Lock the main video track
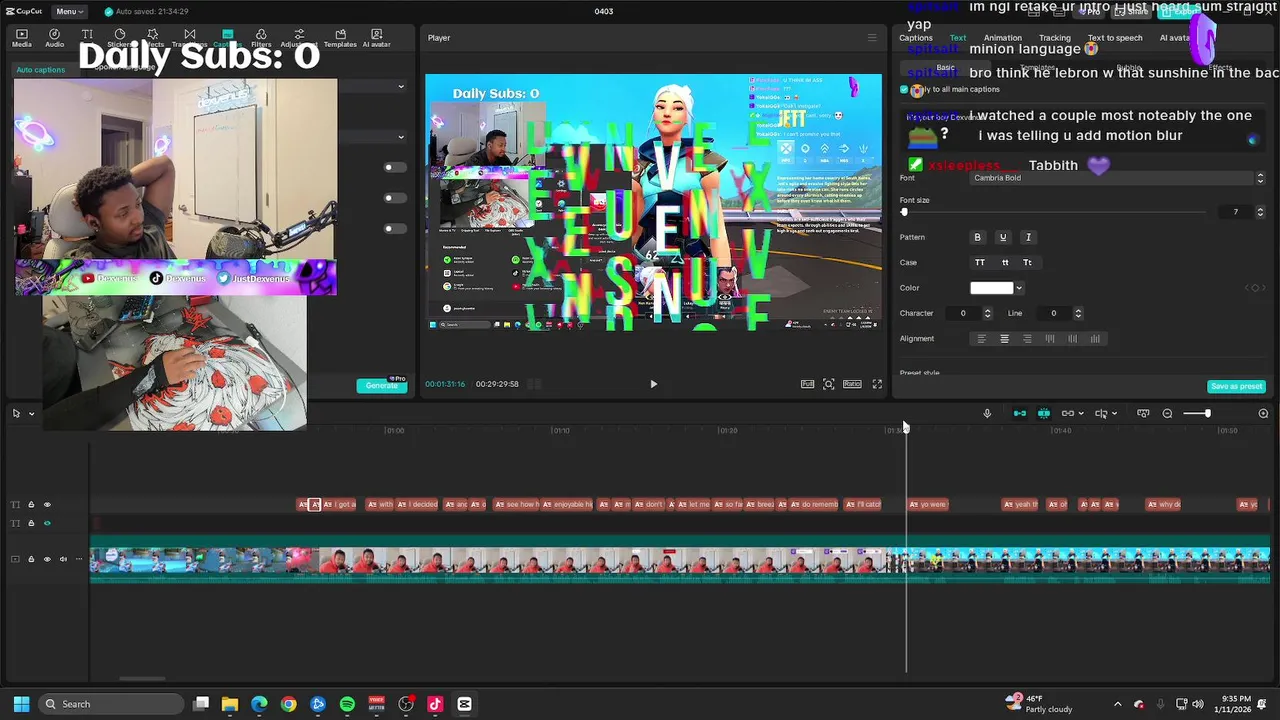The width and height of the screenshot is (1280, 720). 31,559
